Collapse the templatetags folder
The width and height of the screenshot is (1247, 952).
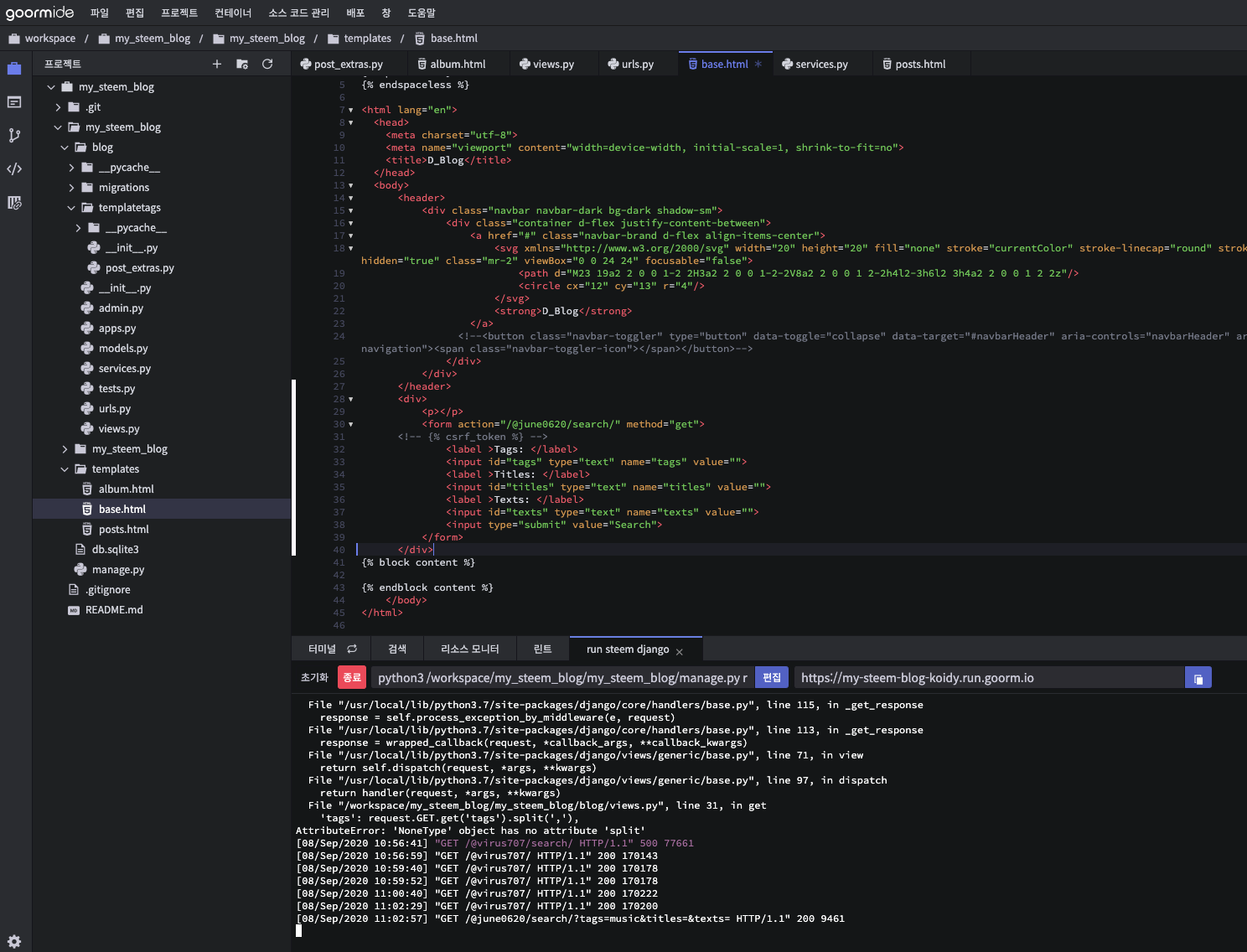tap(71, 207)
